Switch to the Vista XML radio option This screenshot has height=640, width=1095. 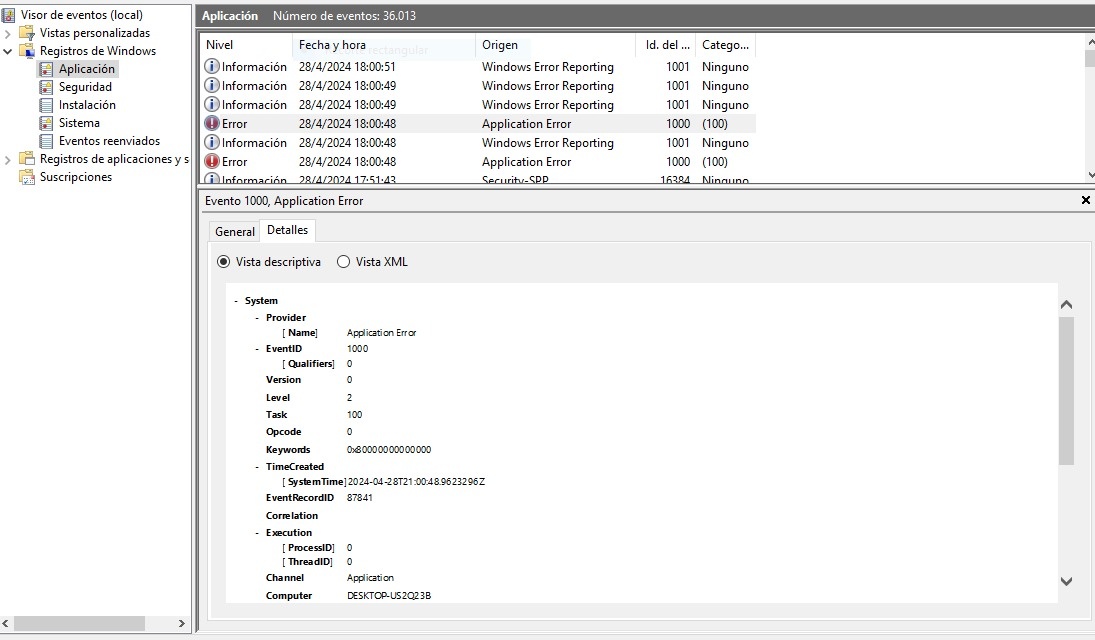pos(344,262)
